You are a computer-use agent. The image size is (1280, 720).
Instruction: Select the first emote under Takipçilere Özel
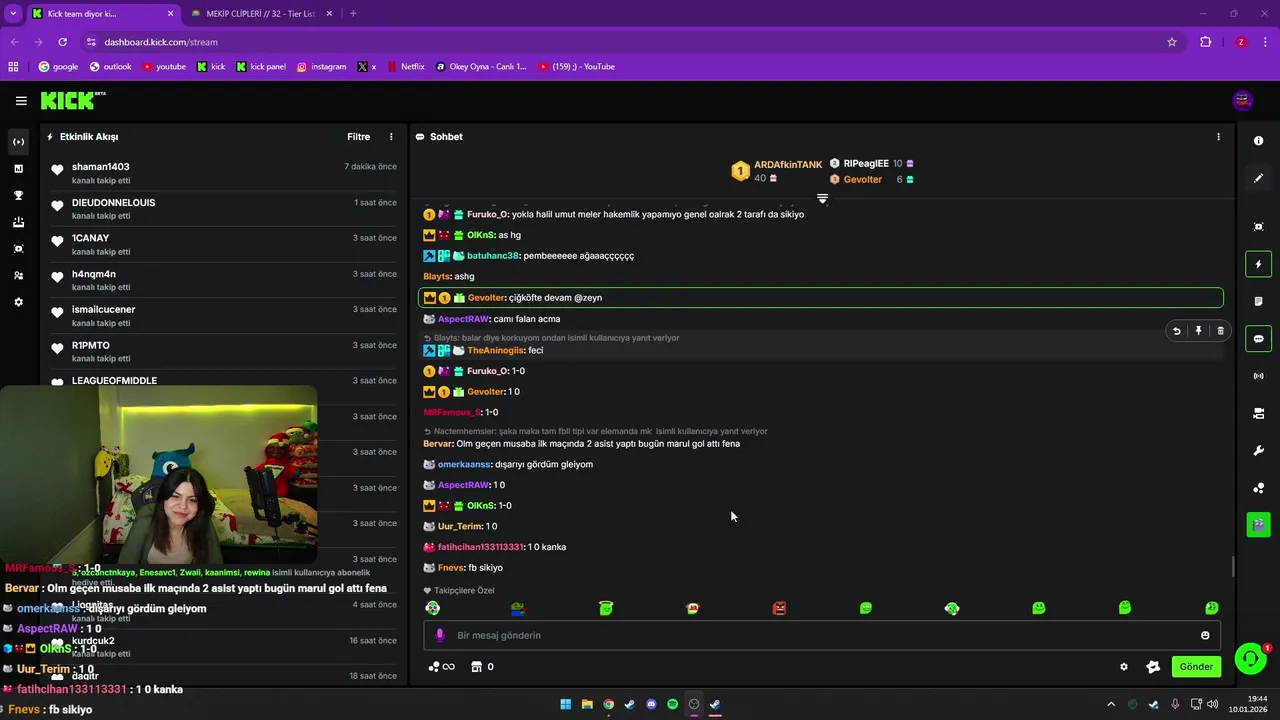coord(432,608)
